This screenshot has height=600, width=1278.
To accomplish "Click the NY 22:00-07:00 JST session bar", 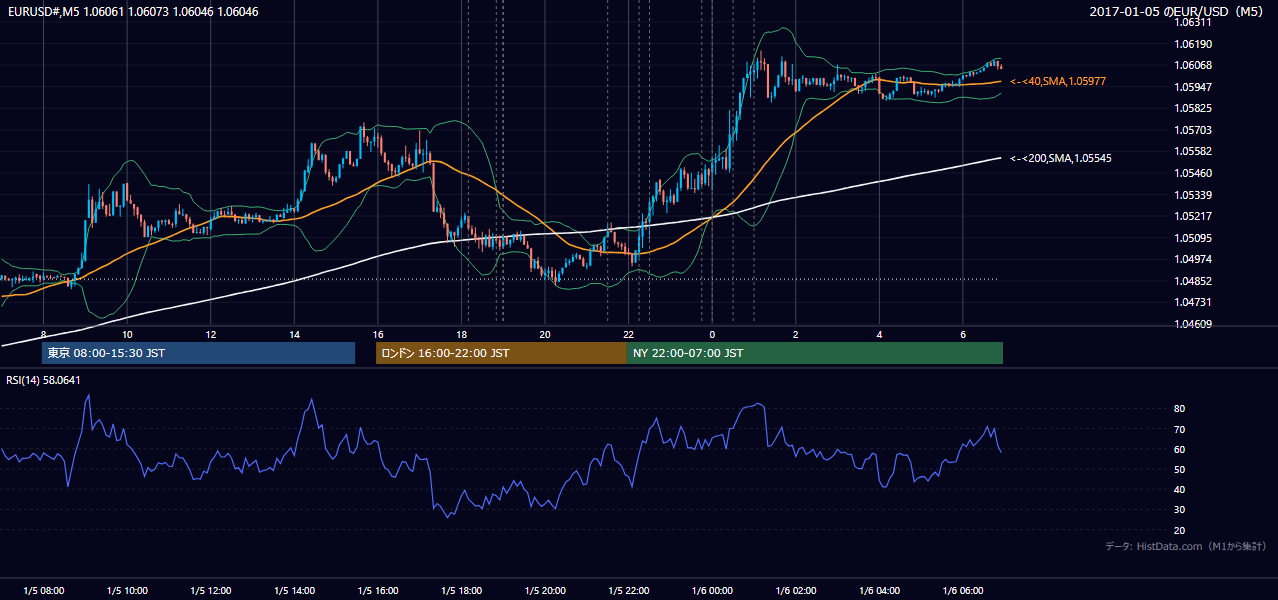I will pos(815,353).
